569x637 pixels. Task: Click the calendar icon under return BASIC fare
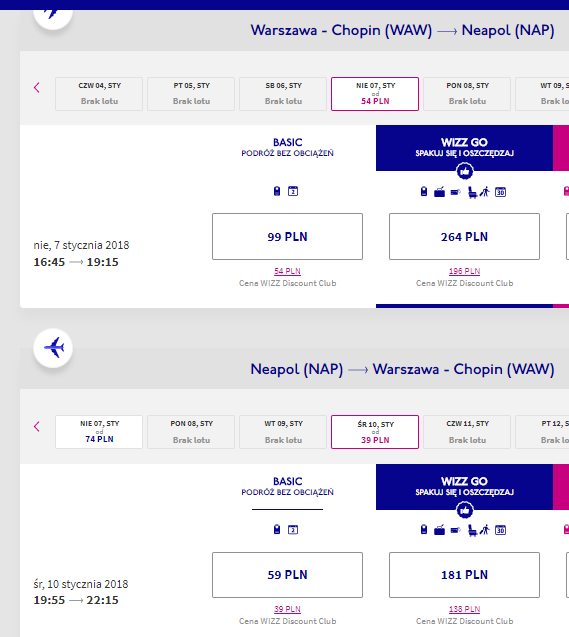click(x=293, y=530)
